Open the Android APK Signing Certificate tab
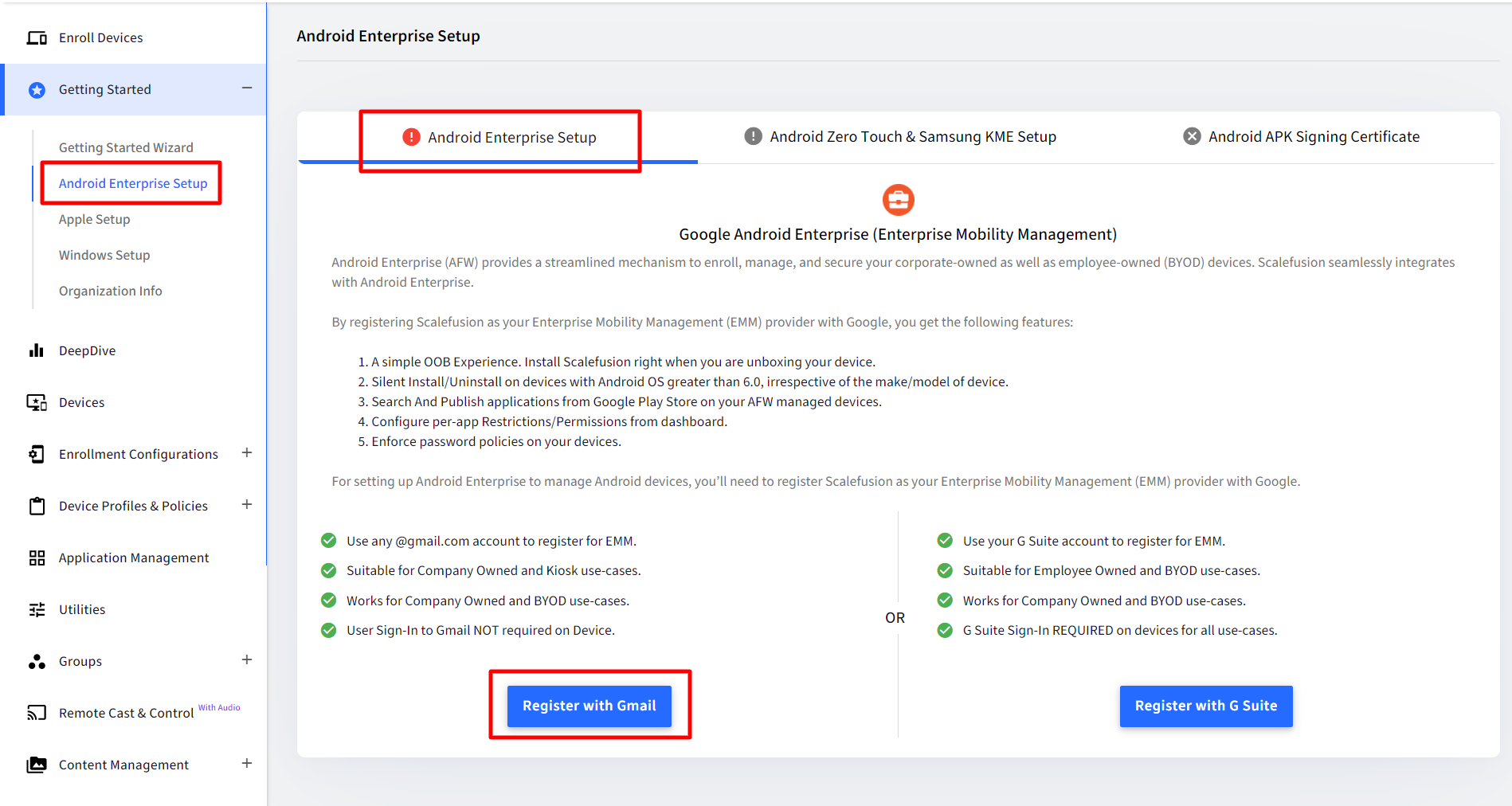Image resolution: width=1512 pixels, height=806 pixels. pos(1301,136)
